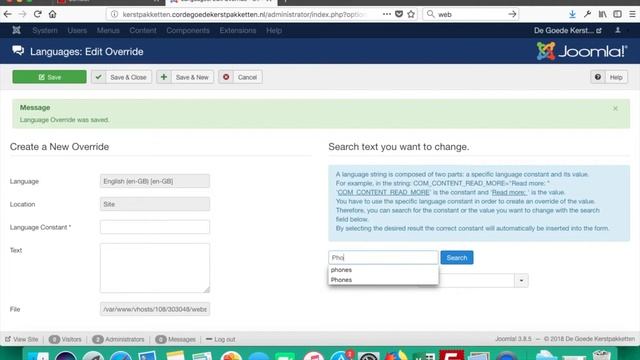Image resolution: width=640 pixels, height=360 pixels.
Task: Click View Site in footer
Action: pos(22,339)
